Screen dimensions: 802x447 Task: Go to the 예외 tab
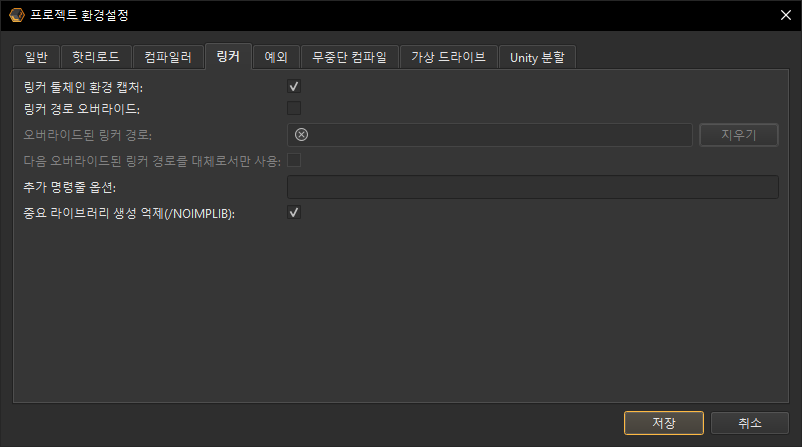pos(276,57)
